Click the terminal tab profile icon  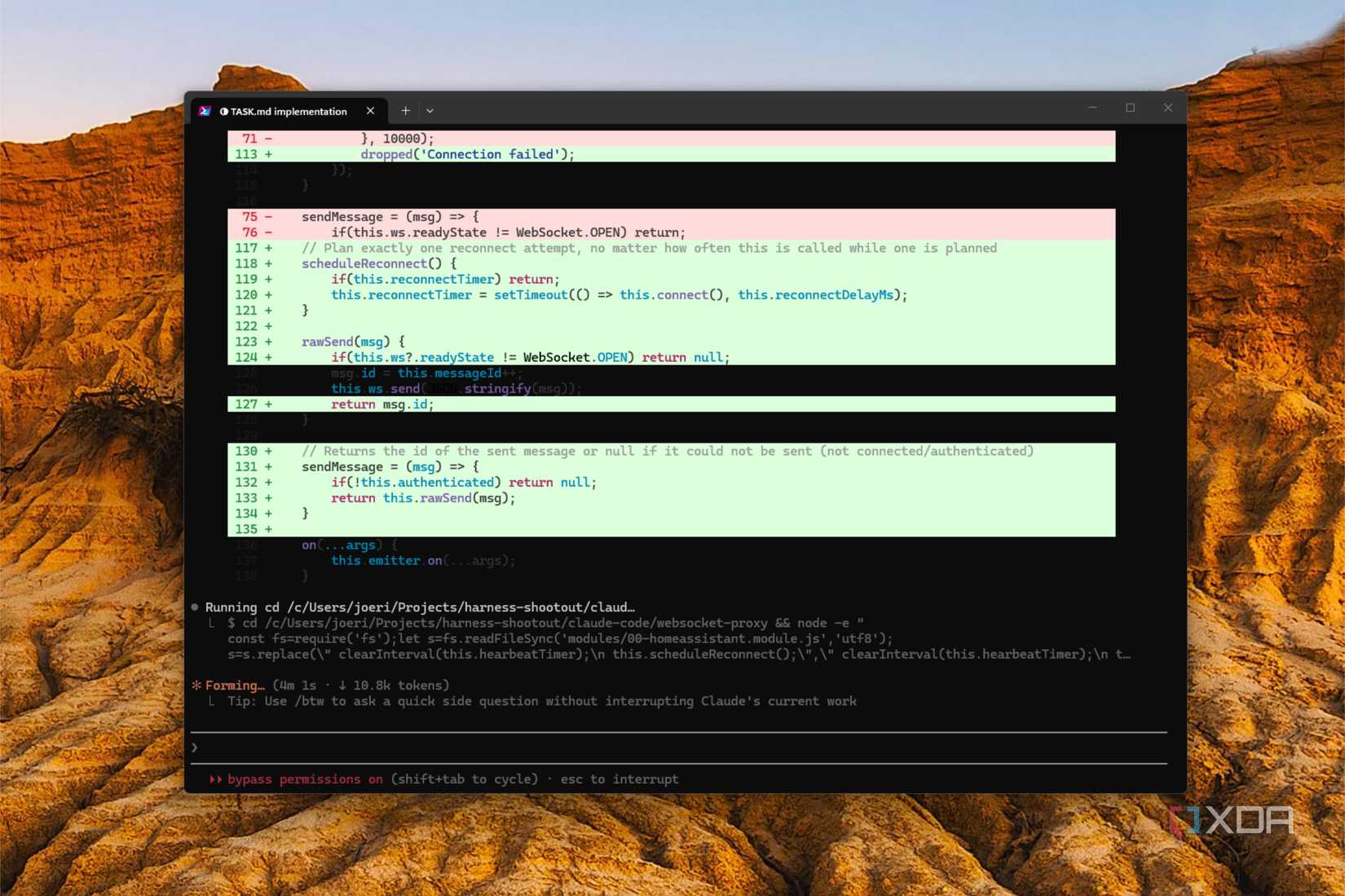[x=205, y=111]
